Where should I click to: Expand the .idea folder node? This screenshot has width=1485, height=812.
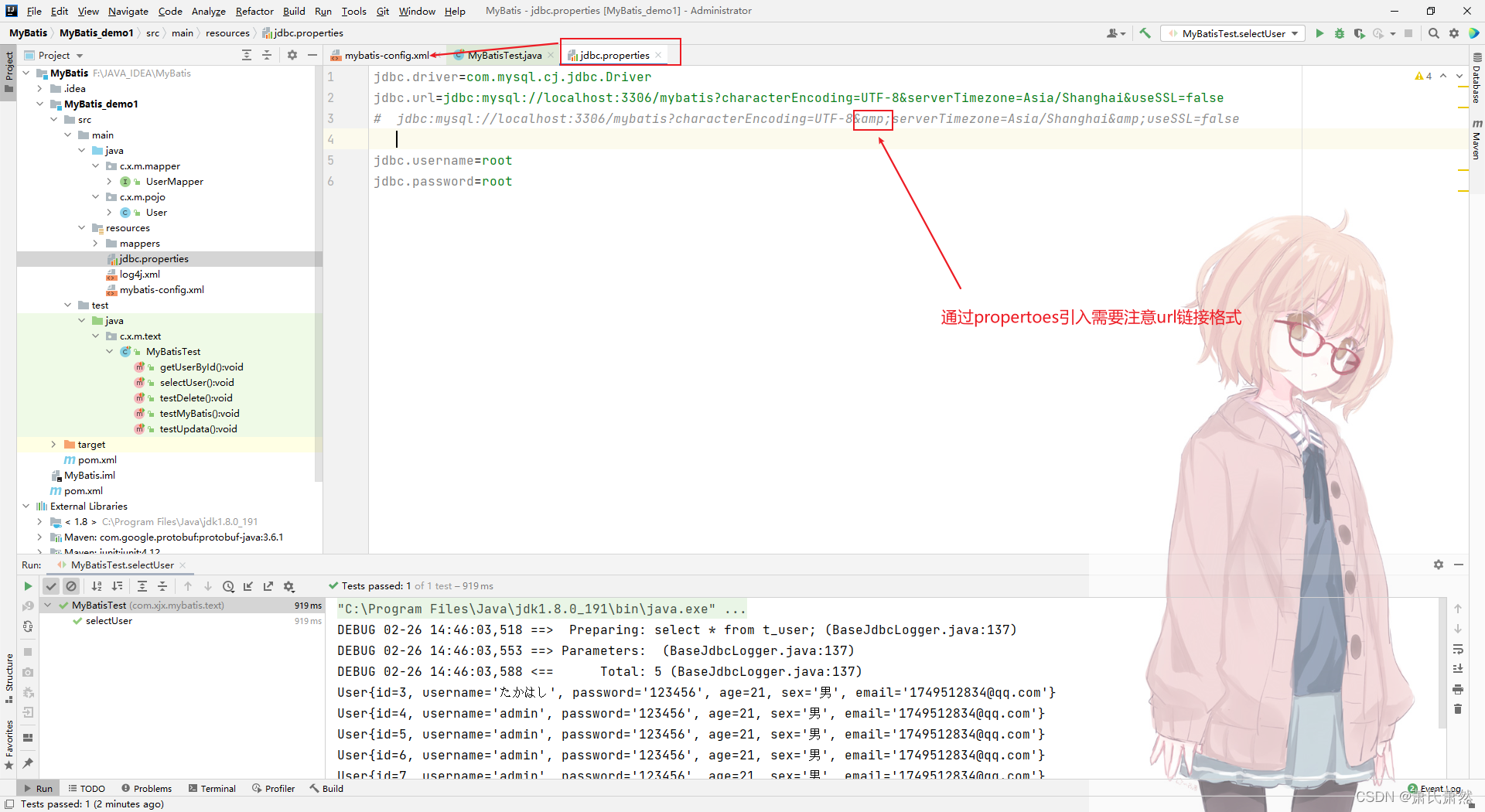[40, 88]
